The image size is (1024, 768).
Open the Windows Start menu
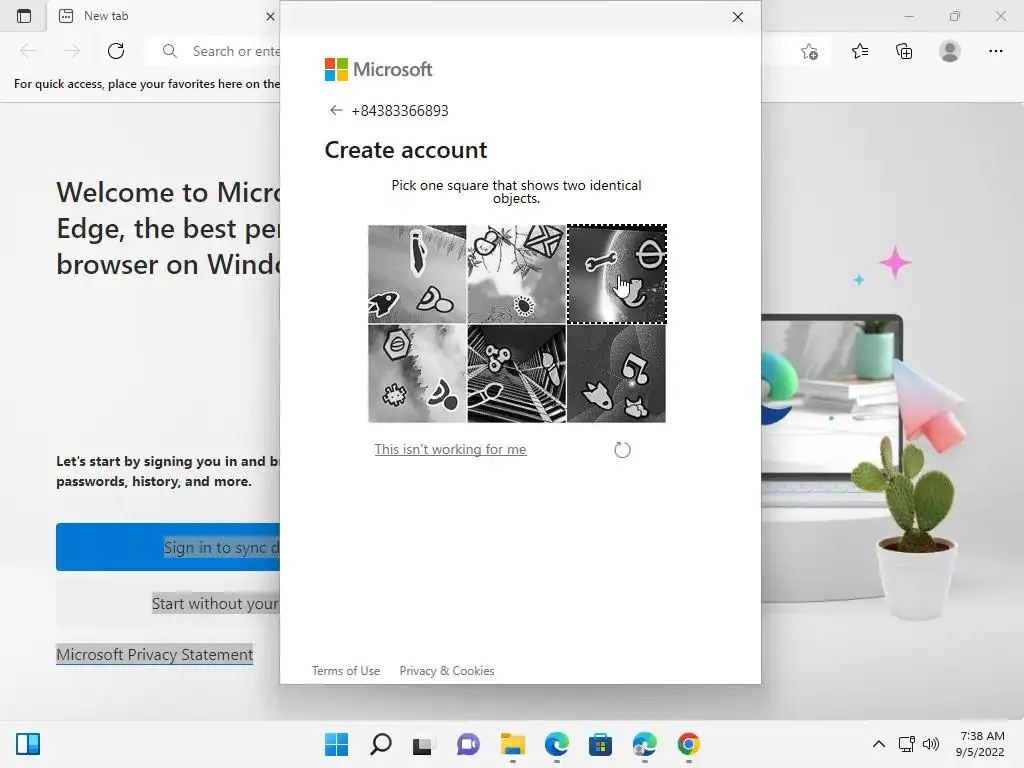(336, 744)
